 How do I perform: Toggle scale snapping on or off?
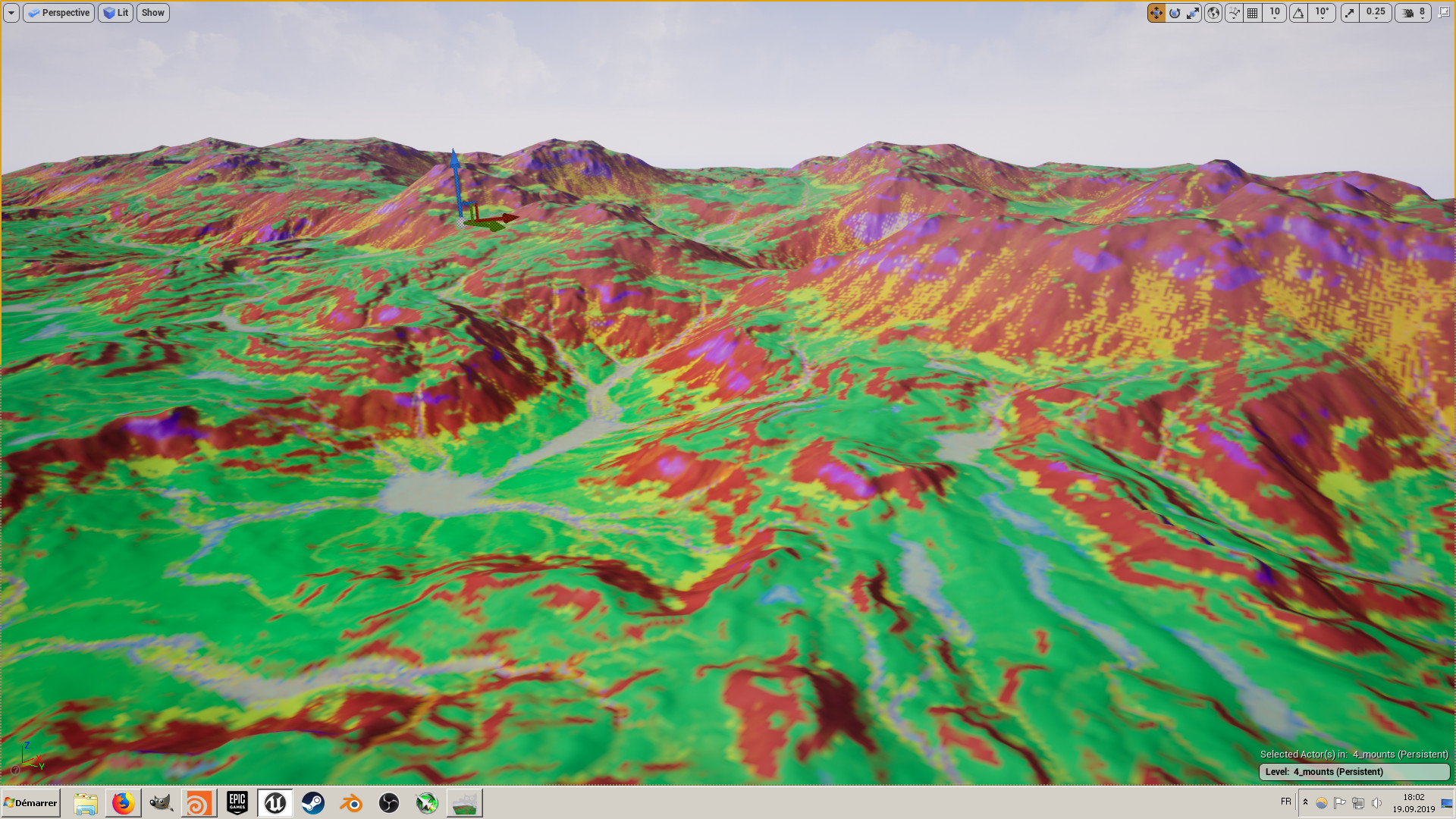point(1350,13)
